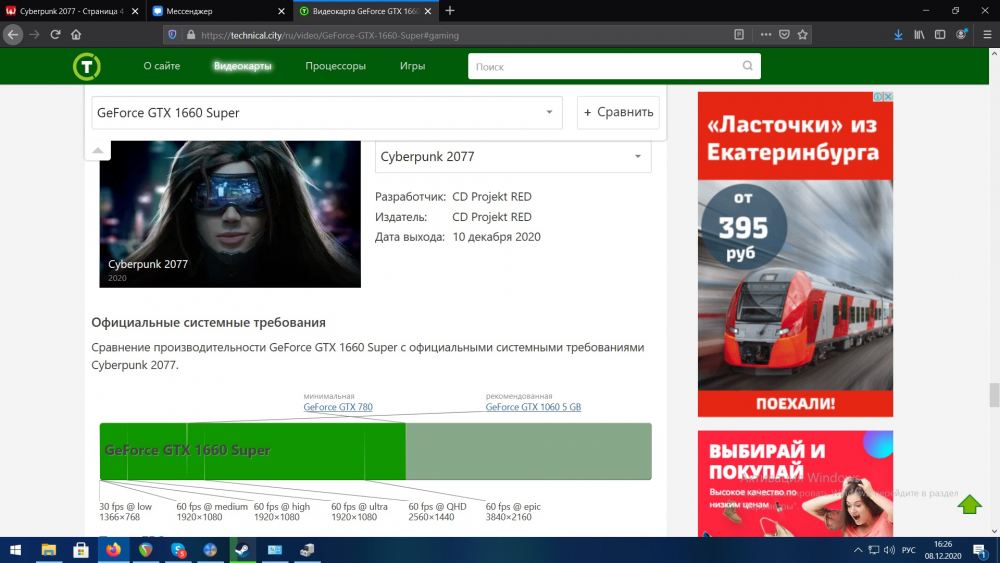This screenshot has width=1000, height=563.
Task: Open Firefox account menu
Action: pyautogui.click(x=962, y=34)
